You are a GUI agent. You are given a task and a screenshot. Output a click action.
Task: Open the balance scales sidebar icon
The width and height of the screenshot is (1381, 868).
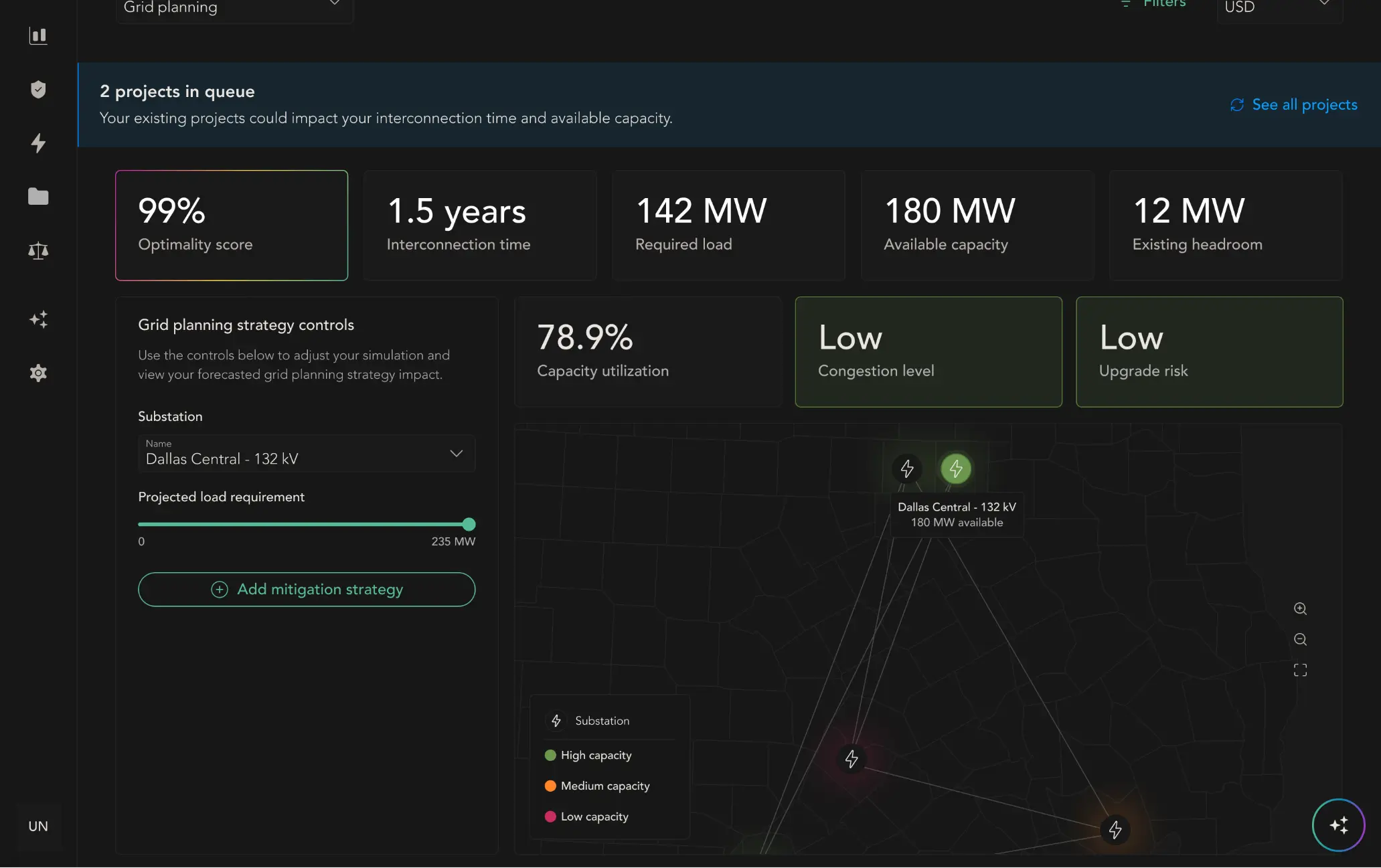click(38, 250)
